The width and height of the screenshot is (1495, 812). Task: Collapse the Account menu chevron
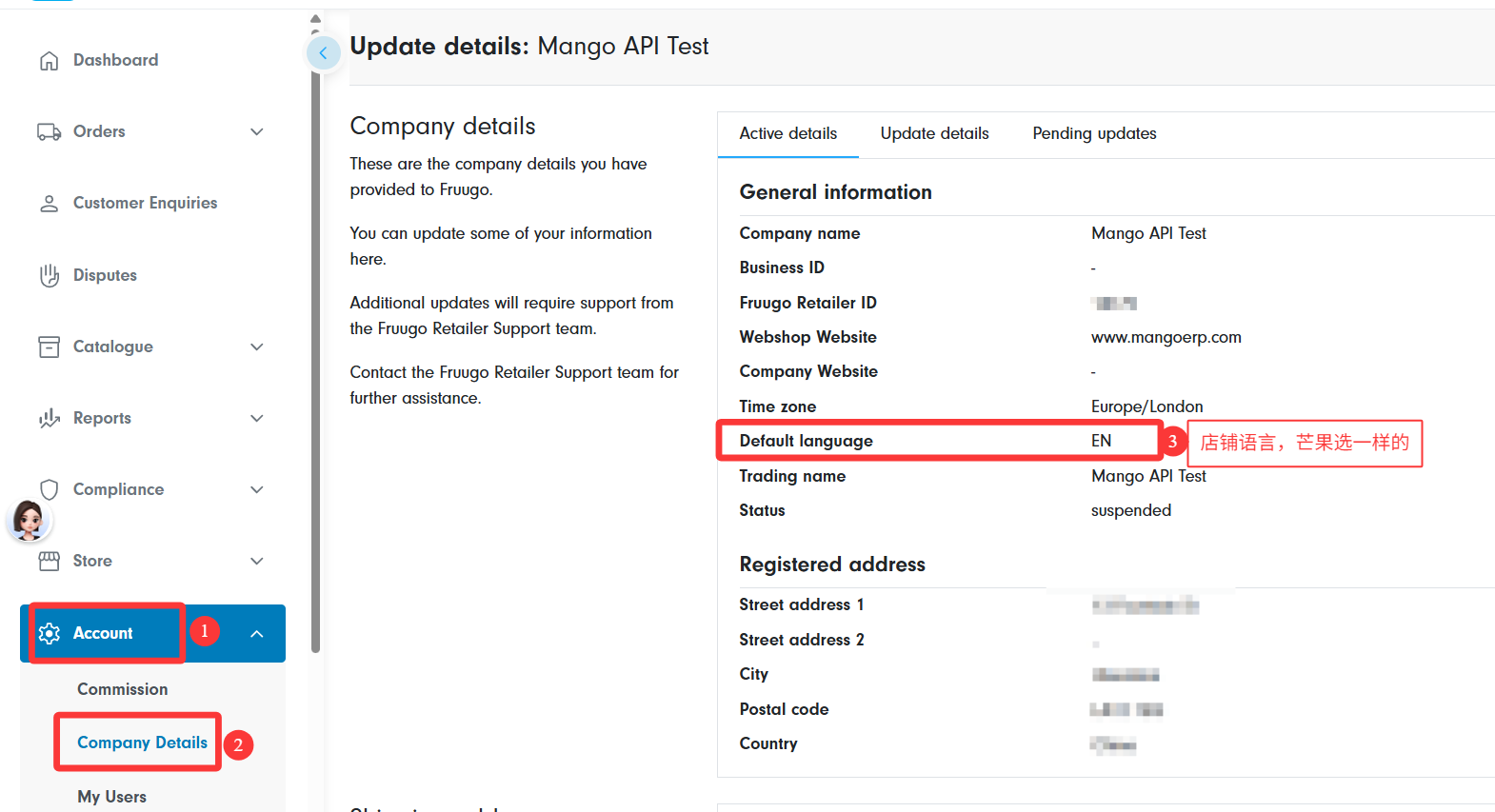coord(256,633)
